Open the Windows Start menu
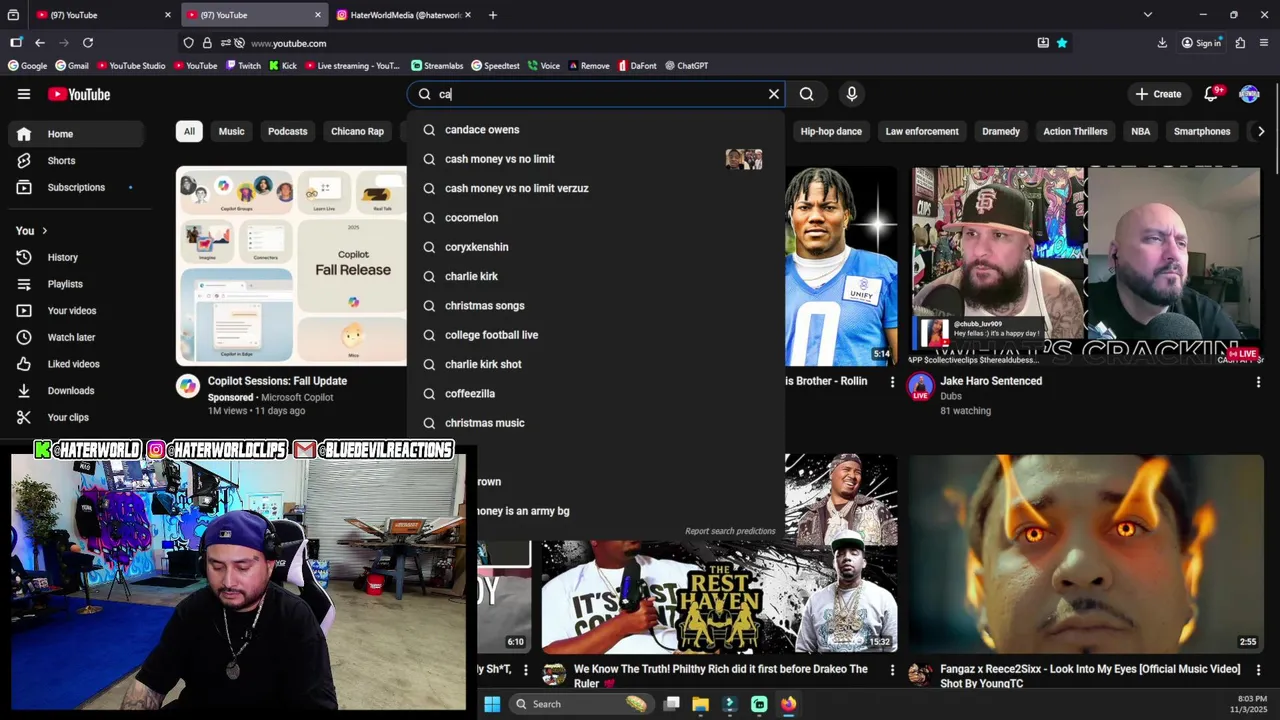1280x720 pixels. 492,704
